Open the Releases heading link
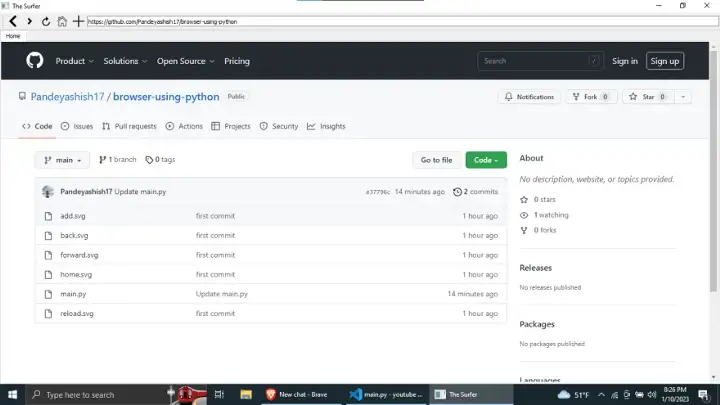 click(x=535, y=268)
